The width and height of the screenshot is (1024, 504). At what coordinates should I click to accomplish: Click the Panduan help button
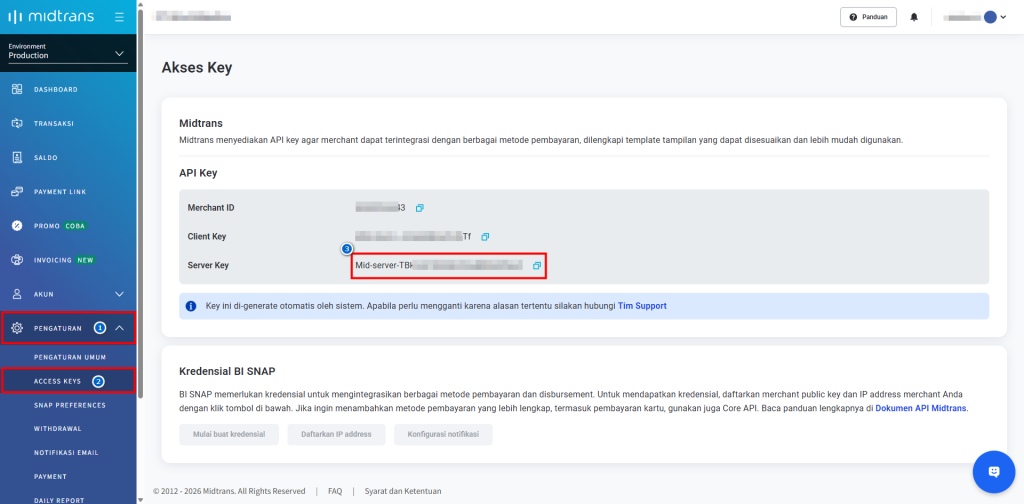868,17
